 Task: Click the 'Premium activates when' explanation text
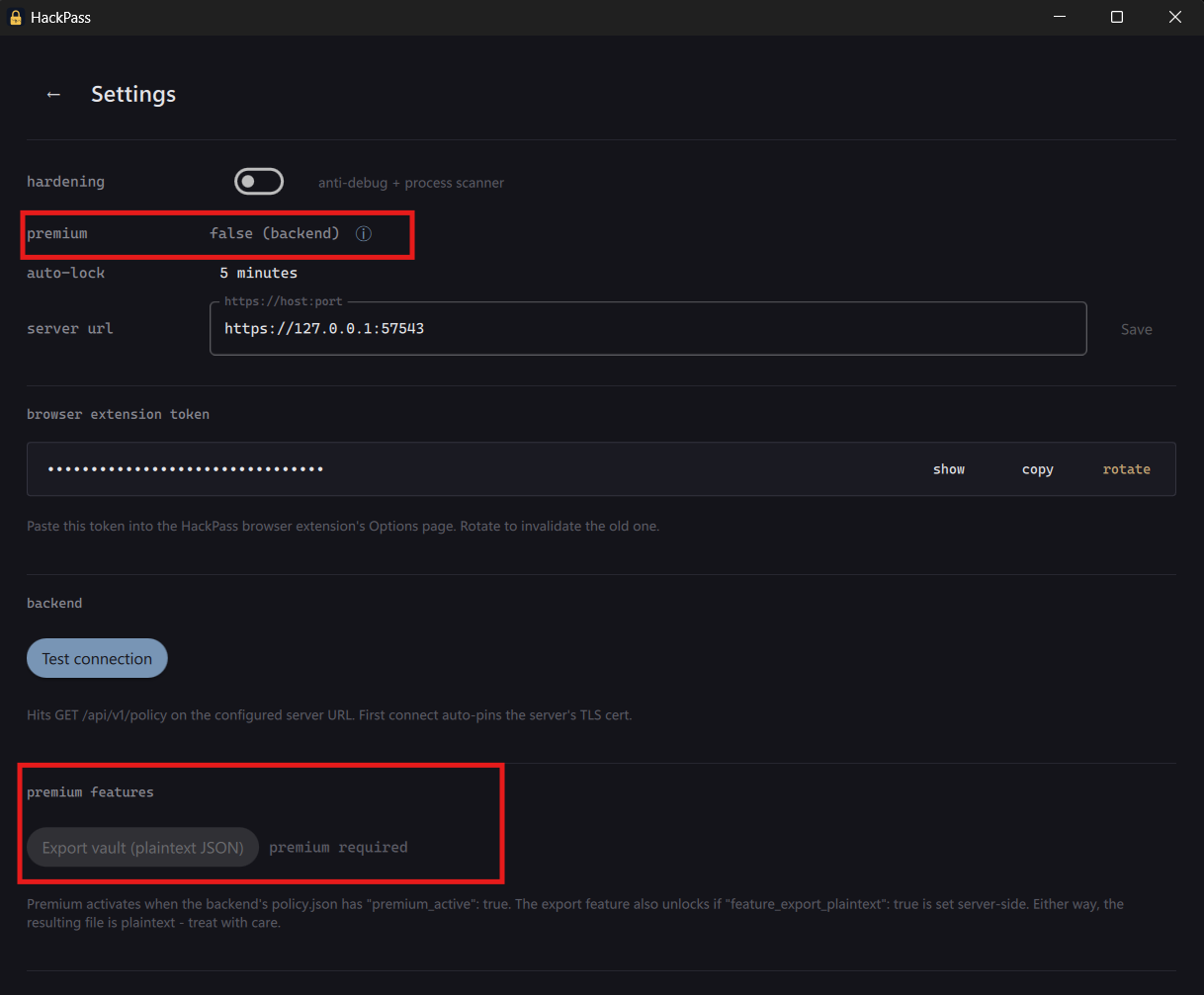tap(575, 913)
